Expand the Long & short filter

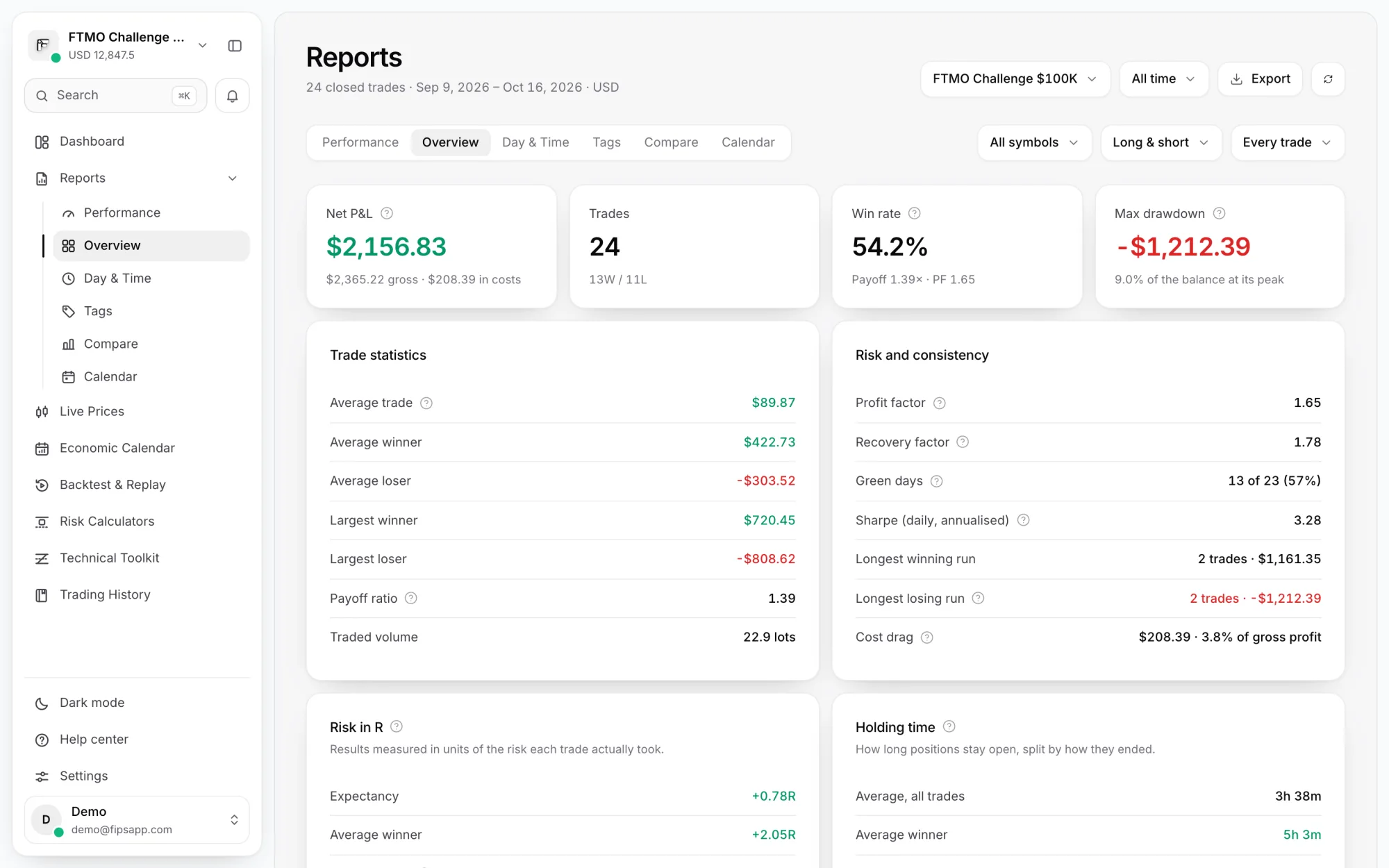(x=1161, y=142)
